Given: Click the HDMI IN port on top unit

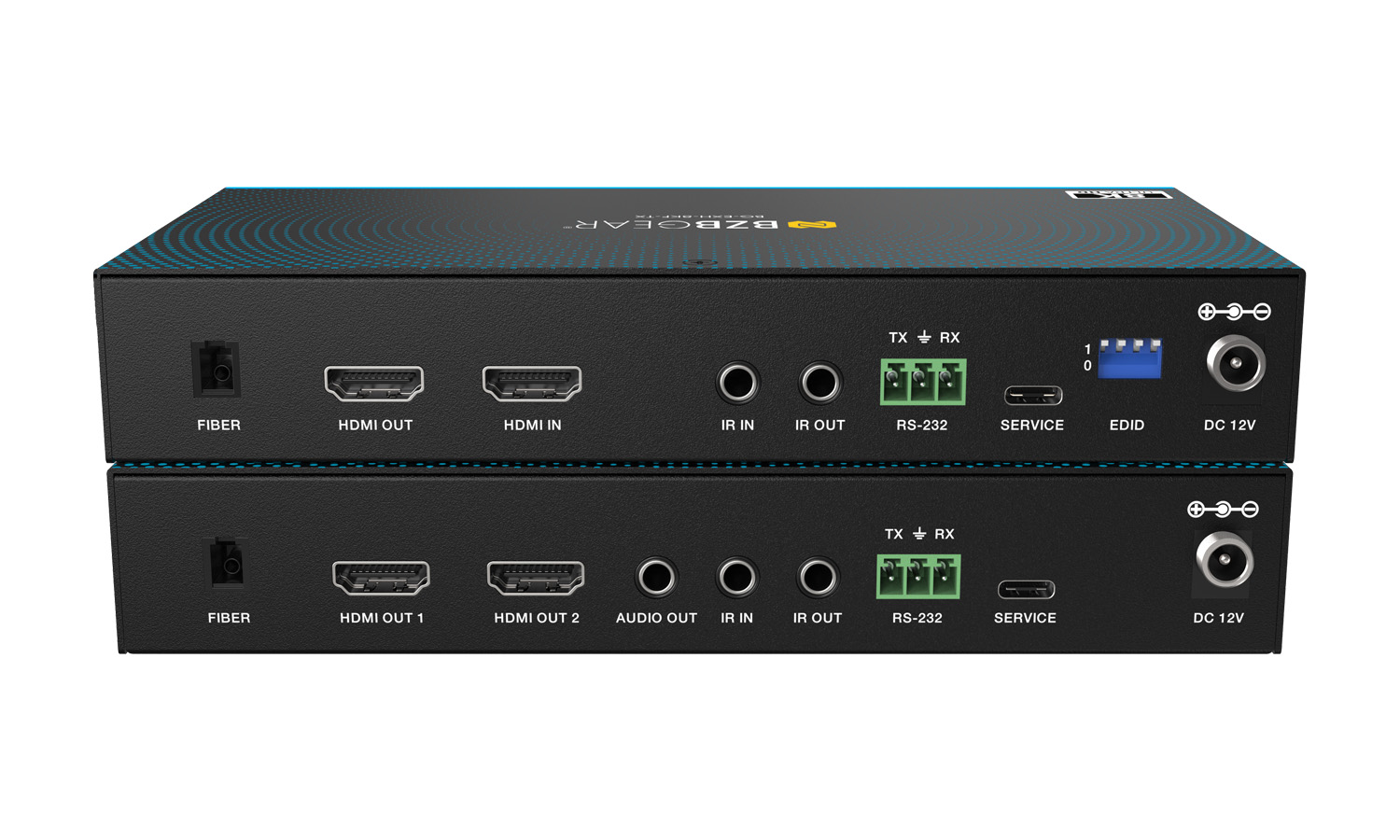Looking at the screenshot, I should [x=531, y=384].
